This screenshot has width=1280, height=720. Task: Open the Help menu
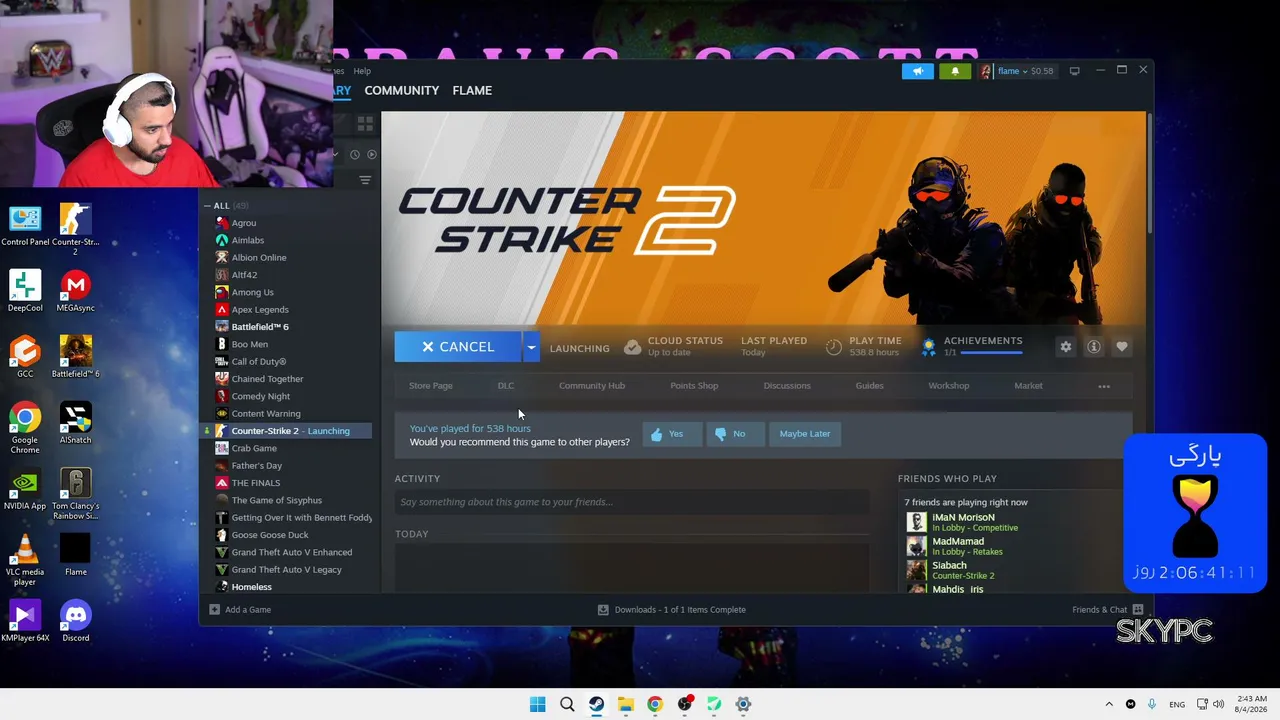click(362, 71)
